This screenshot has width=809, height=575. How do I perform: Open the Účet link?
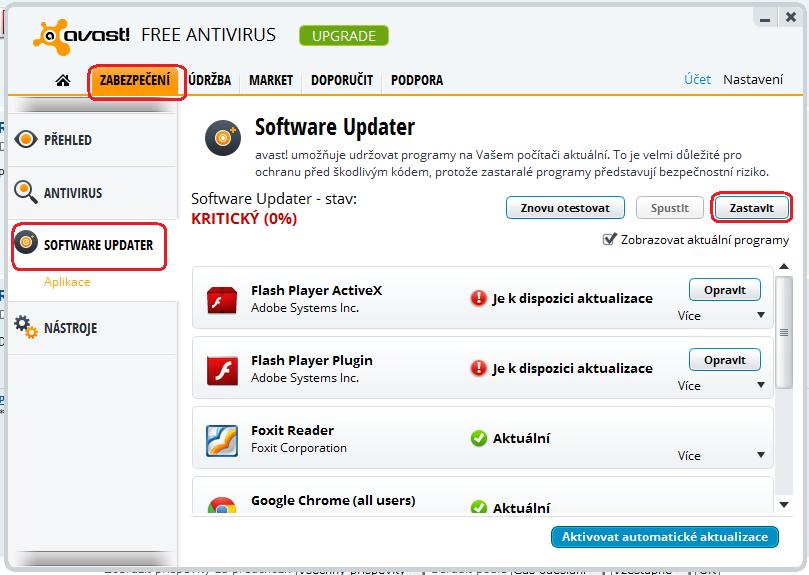pyautogui.click(x=698, y=79)
